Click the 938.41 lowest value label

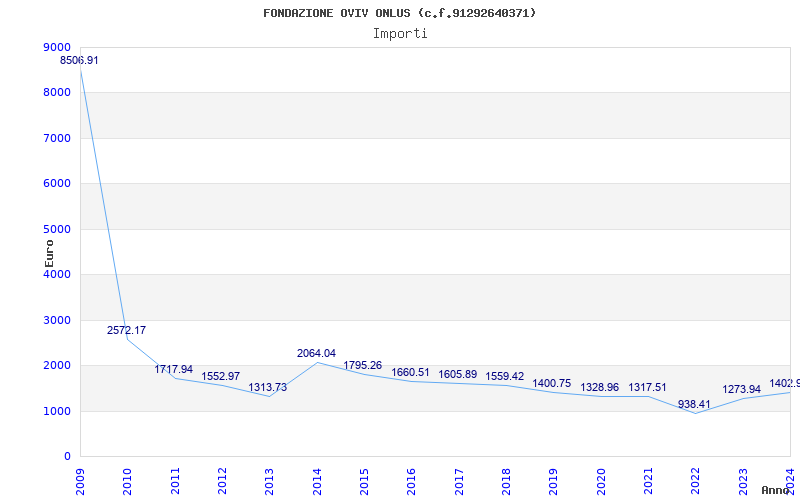pos(694,404)
